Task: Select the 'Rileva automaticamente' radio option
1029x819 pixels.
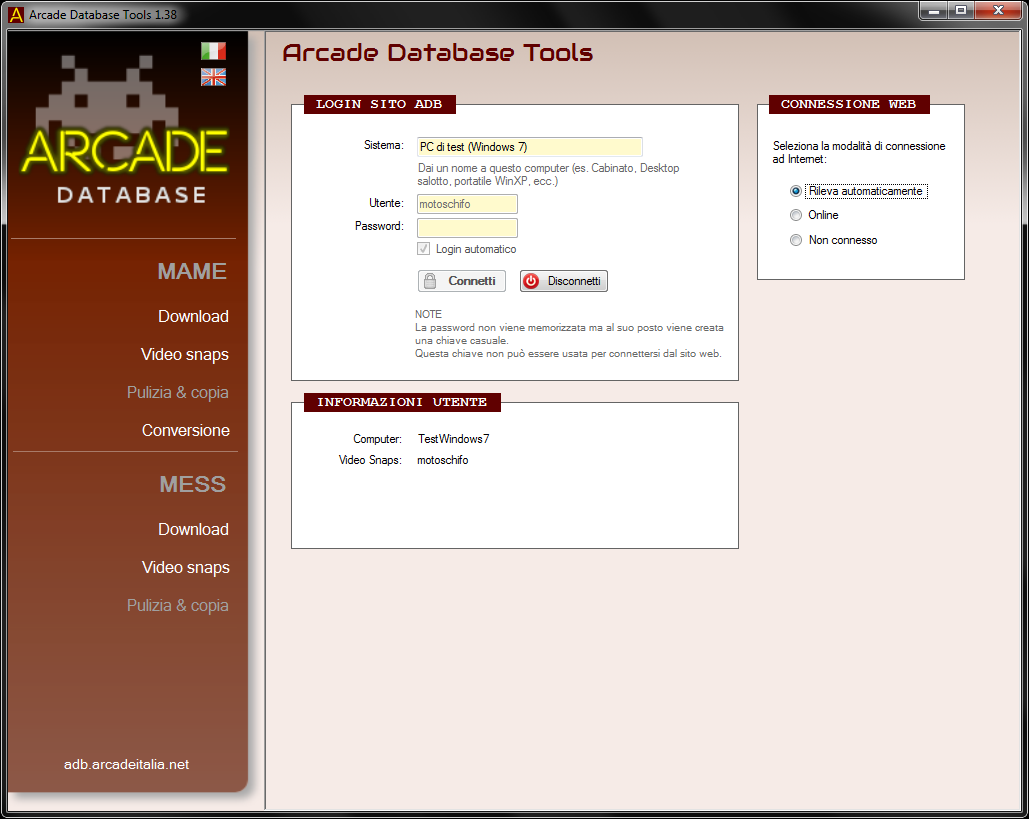Action: (x=796, y=191)
